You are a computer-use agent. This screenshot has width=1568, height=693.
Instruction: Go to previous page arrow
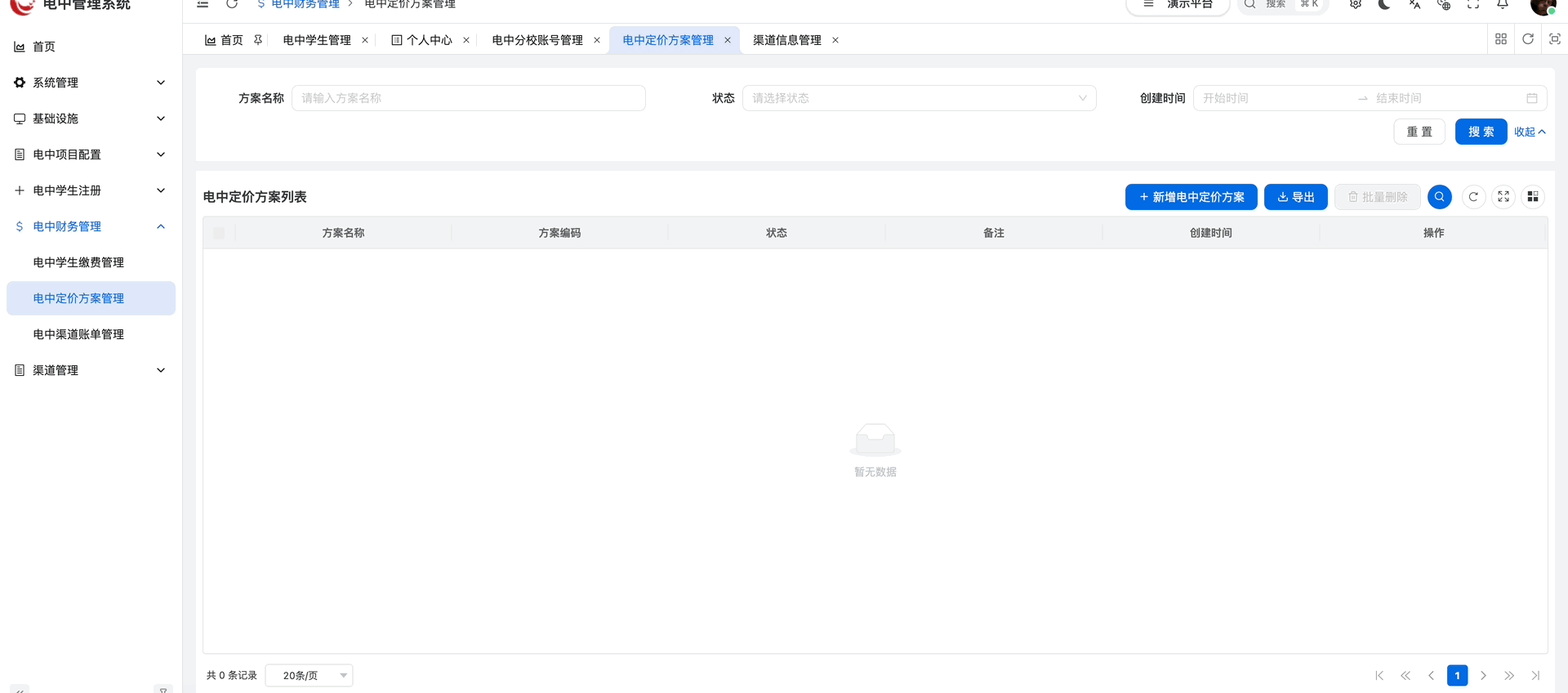click(x=1431, y=676)
